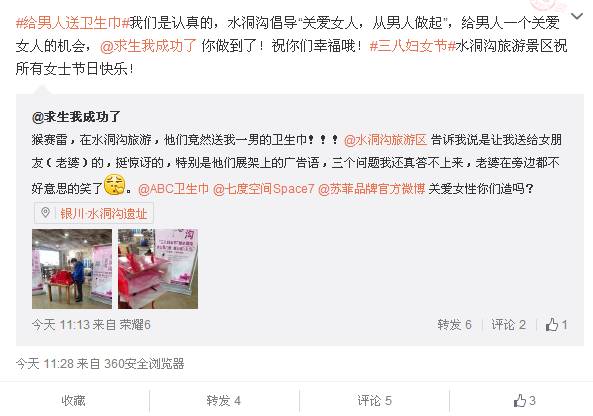Like the main post with the thumbs-up icon

[x=524, y=400]
